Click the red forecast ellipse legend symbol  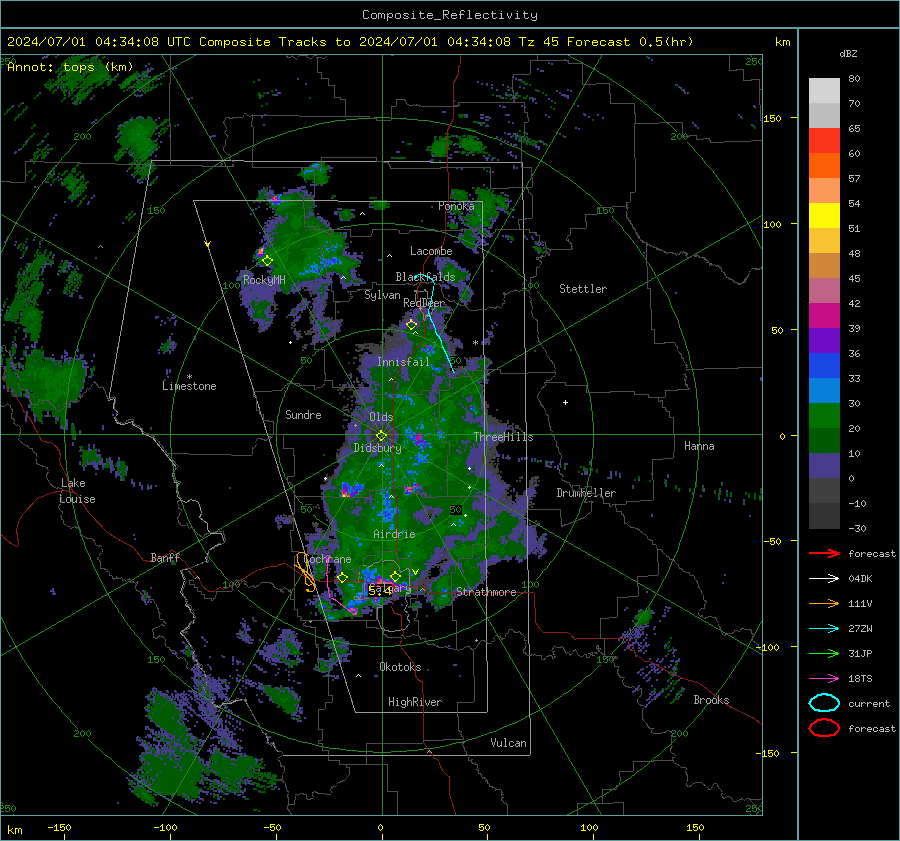(824, 728)
